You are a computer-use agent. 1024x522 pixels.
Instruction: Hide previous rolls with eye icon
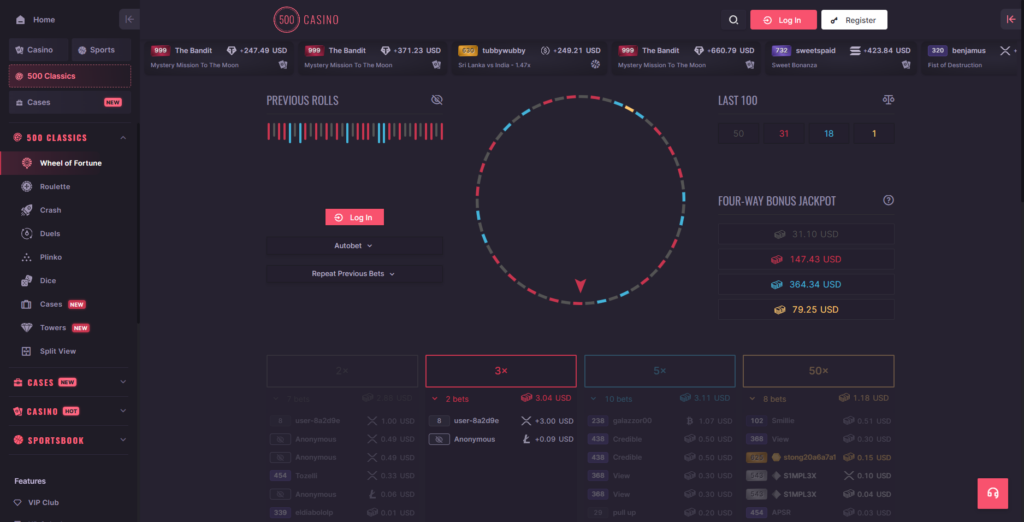[437, 100]
